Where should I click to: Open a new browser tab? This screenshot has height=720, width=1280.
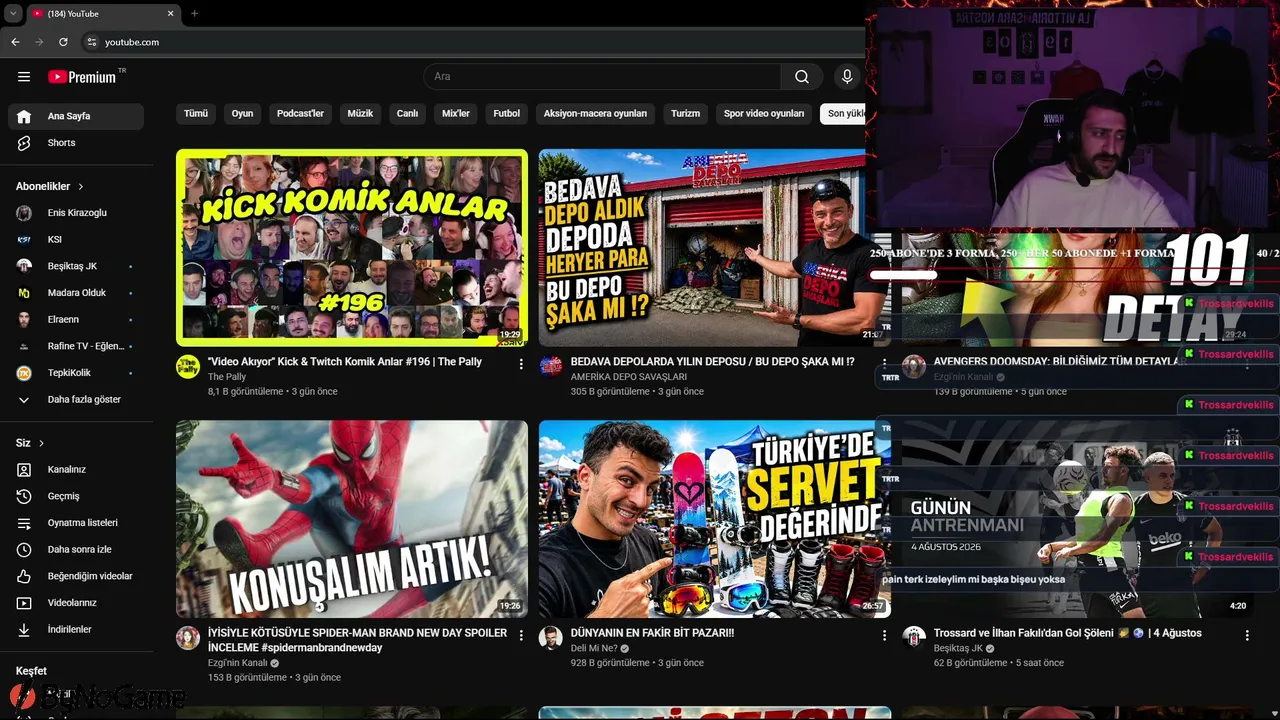point(194,13)
